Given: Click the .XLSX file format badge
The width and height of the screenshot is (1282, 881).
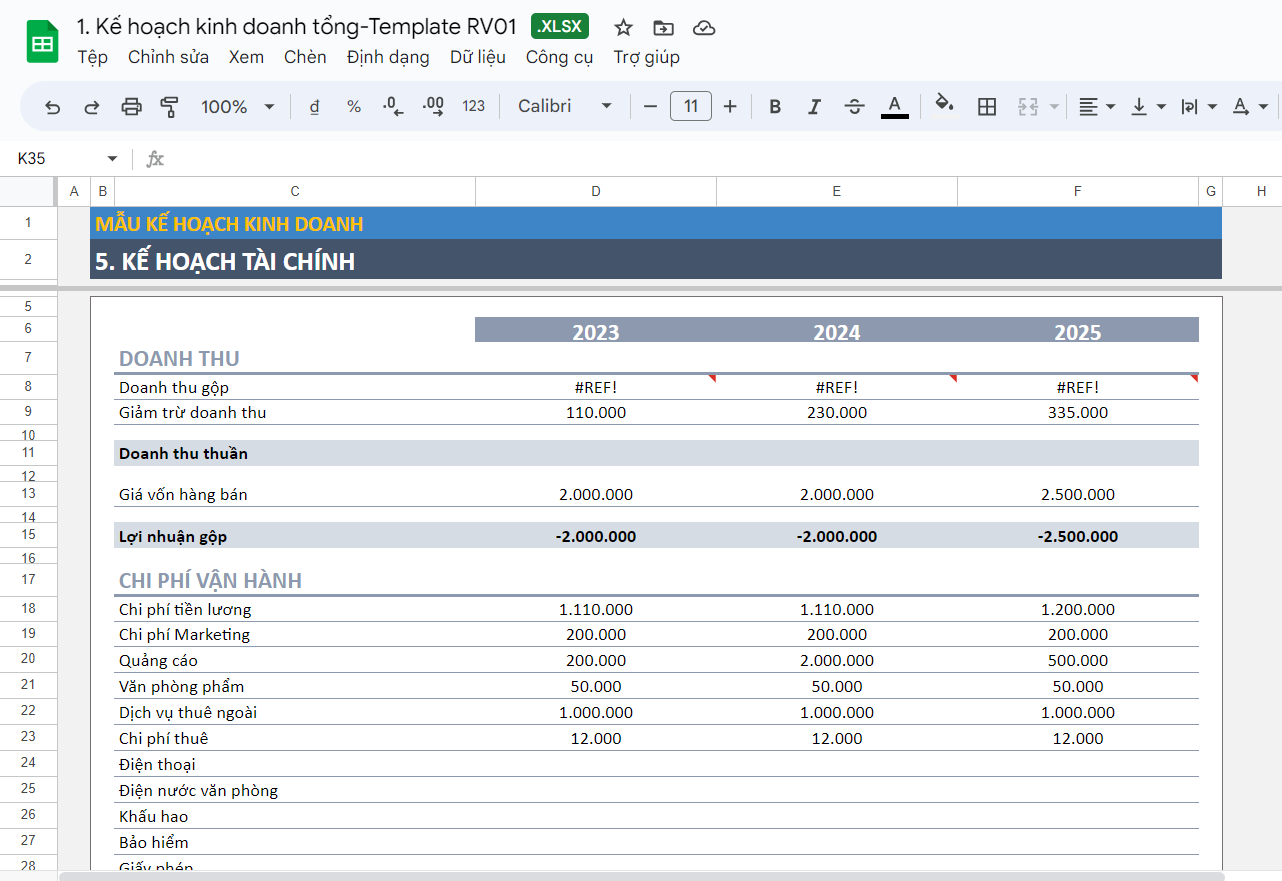Looking at the screenshot, I should click(x=560, y=27).
